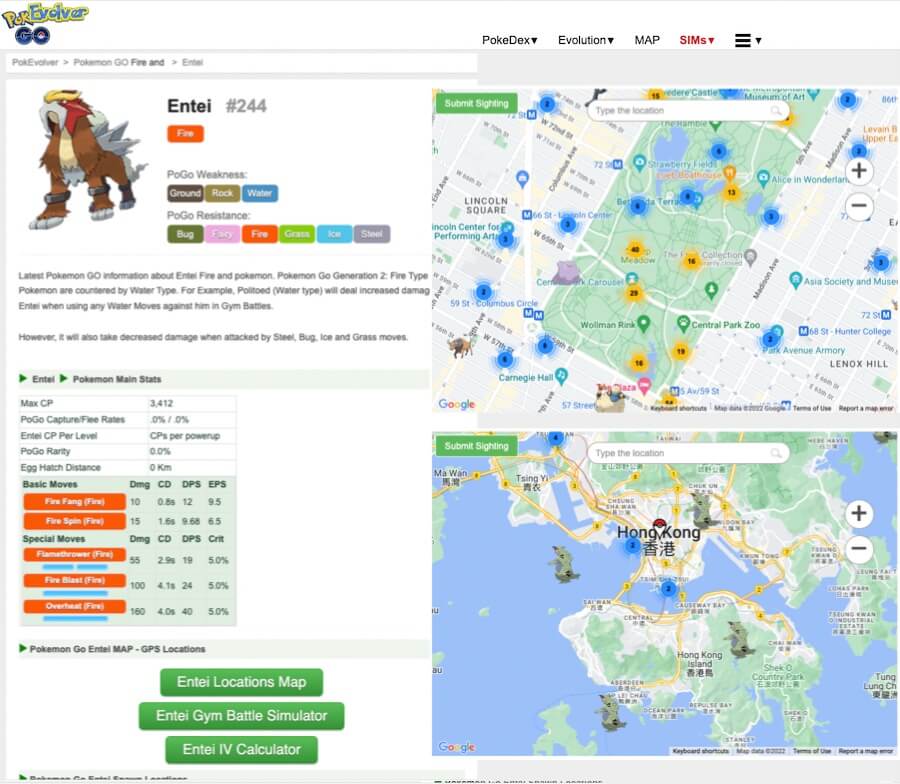The image size is (900, 784).
Task: Go to the MAP menu item
Action: (647, 40)
